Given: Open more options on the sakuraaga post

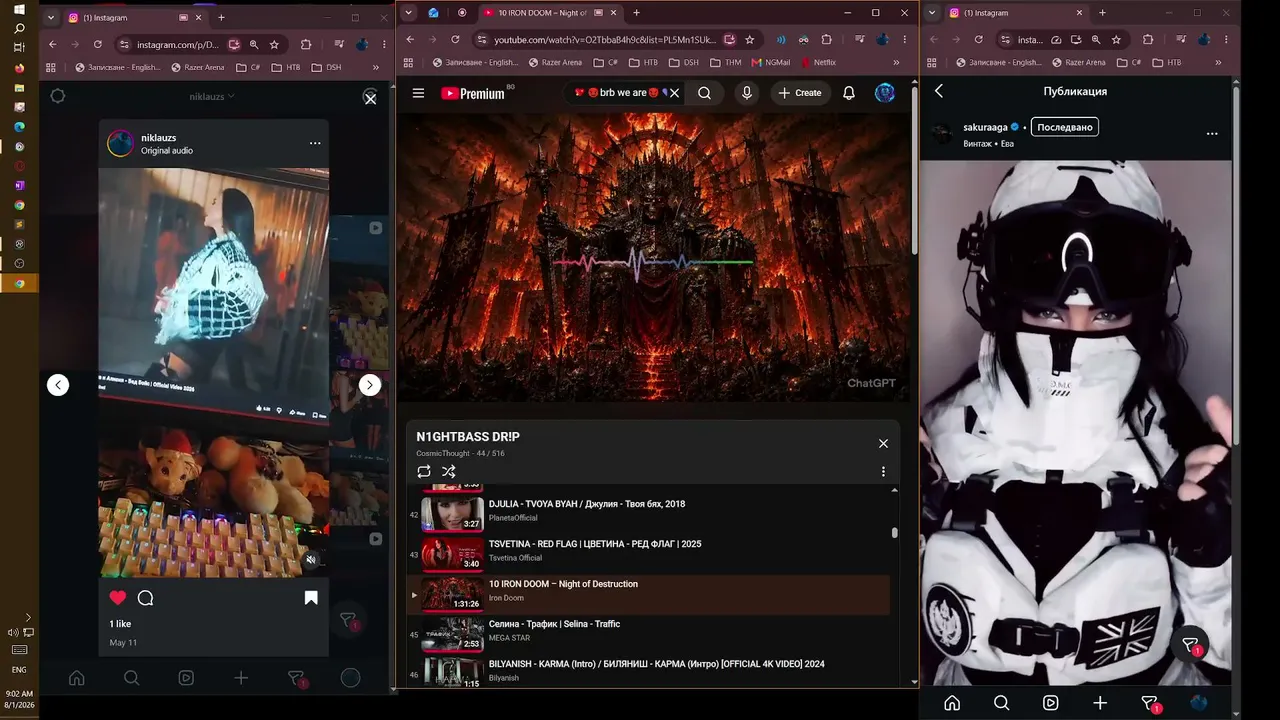Looking at the screenshot, I should (x=1212, y=133).
